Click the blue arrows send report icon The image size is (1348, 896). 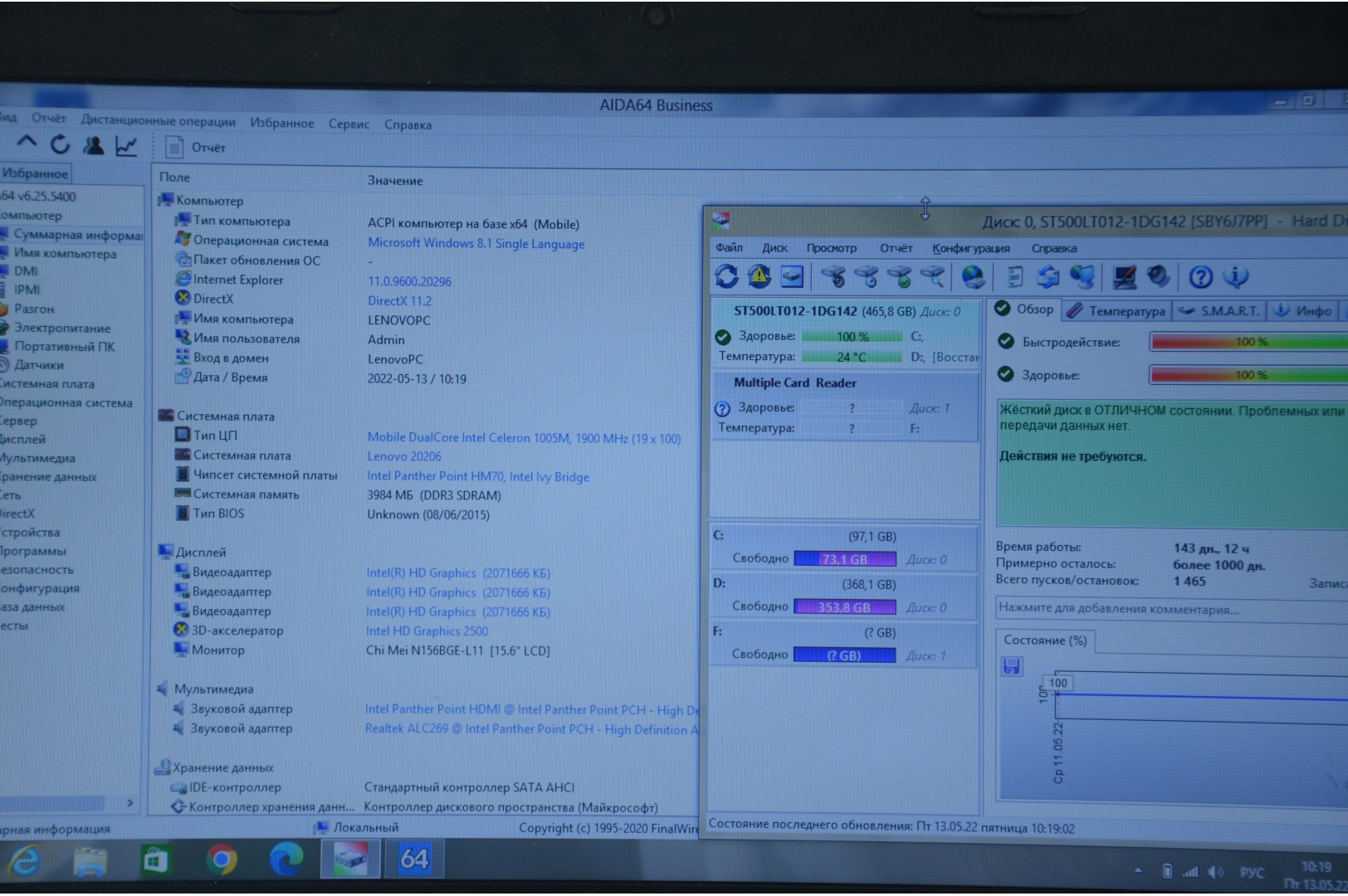click(x=1048, y=276)
